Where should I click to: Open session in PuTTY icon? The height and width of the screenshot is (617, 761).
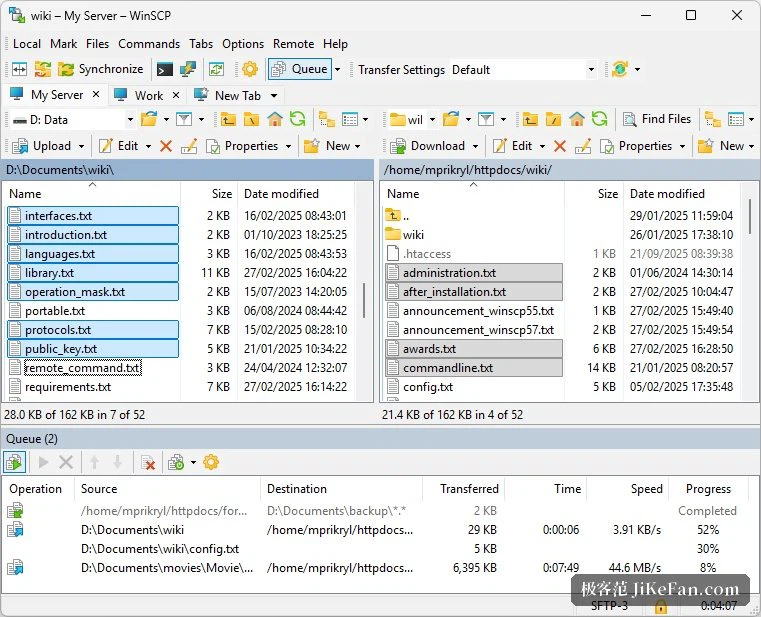187,69
